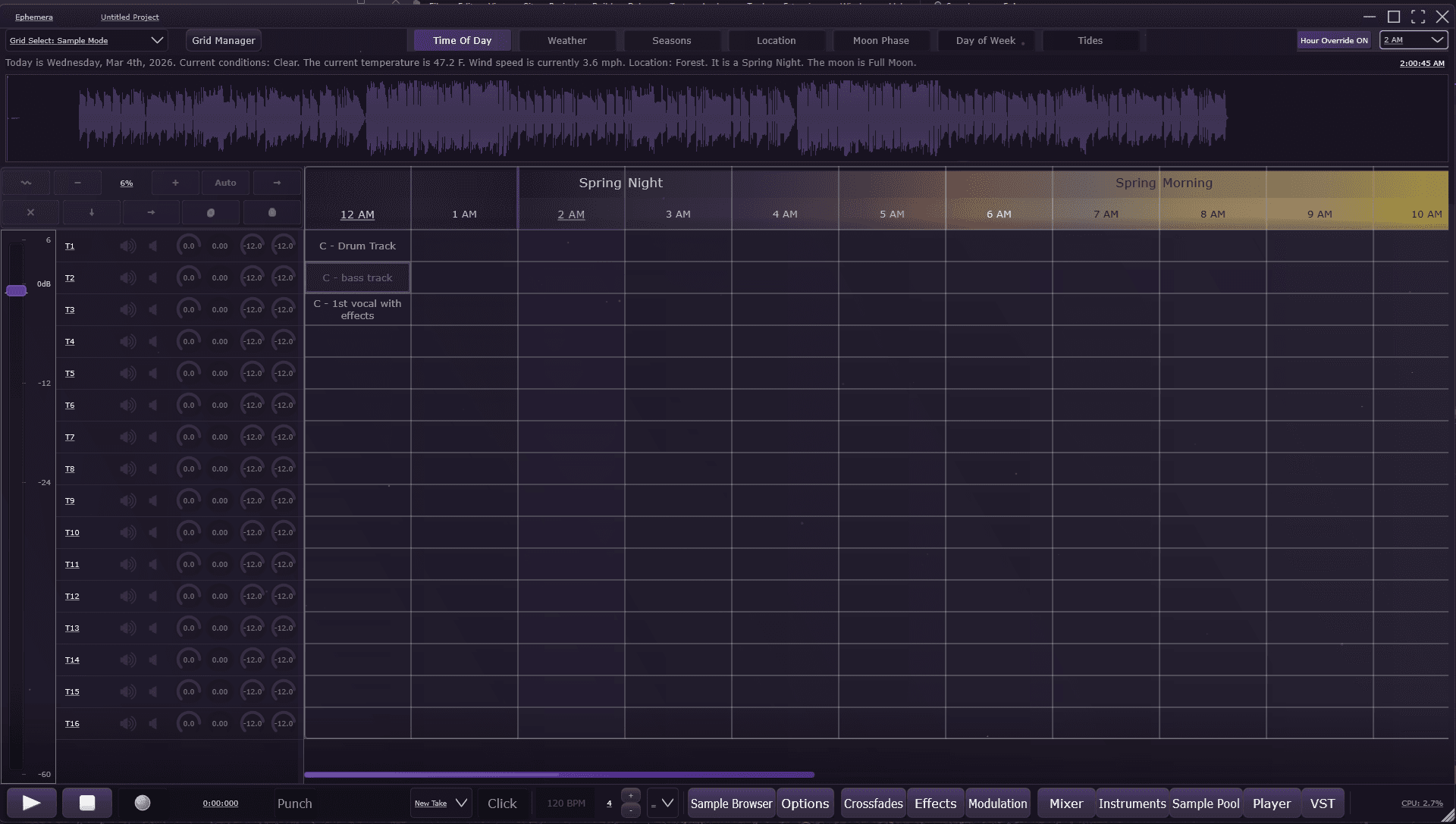Select the C - bass track cell
This screenshot has width=1456, height=824.
click(357, 278)
